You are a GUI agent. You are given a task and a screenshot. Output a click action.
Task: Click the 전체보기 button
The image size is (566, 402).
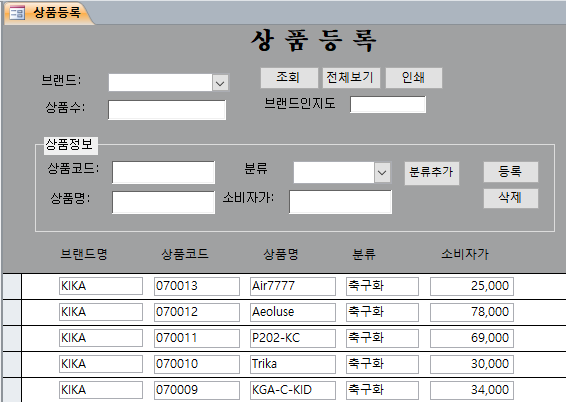click(351, 78)
